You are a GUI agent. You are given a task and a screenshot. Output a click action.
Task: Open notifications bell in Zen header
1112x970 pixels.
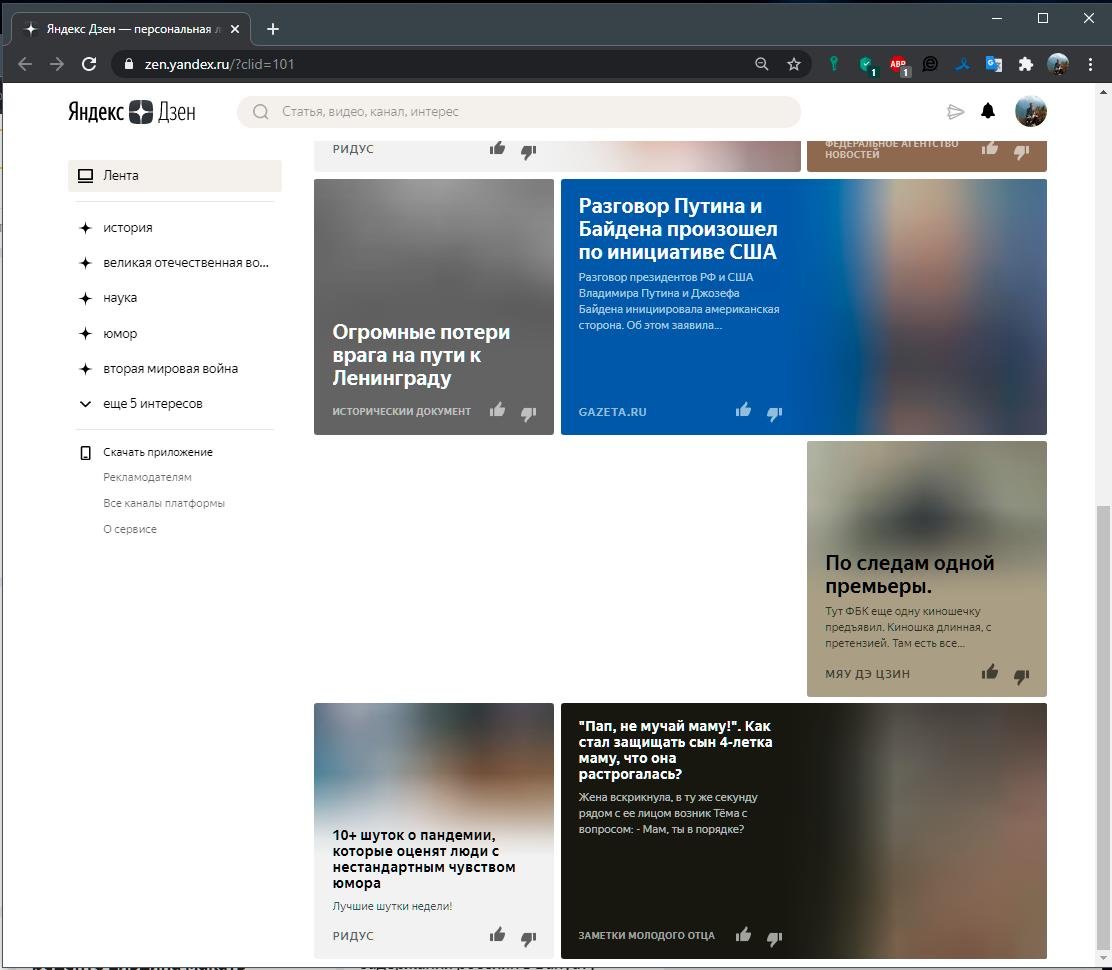click(x=988, y=111)
